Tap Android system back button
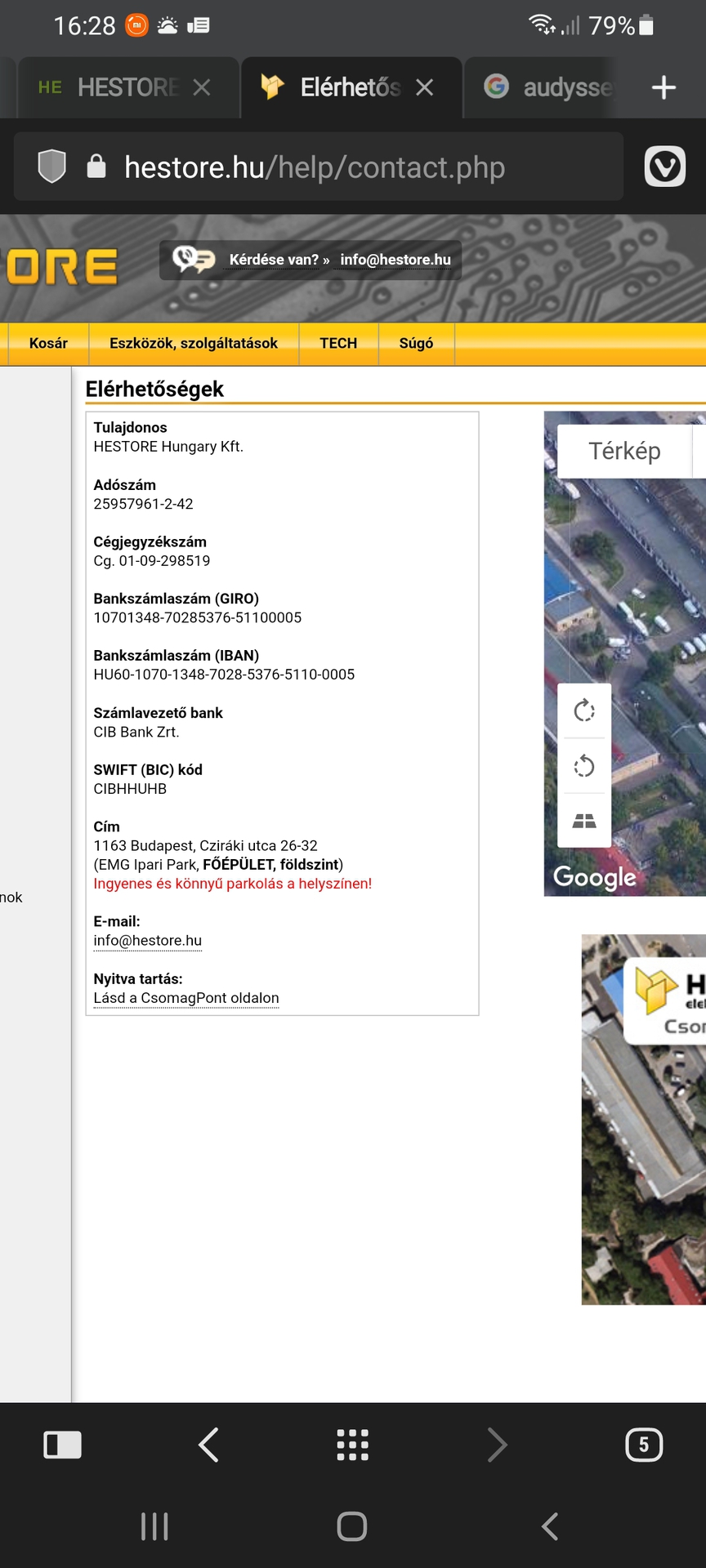 coord(550,1526)
